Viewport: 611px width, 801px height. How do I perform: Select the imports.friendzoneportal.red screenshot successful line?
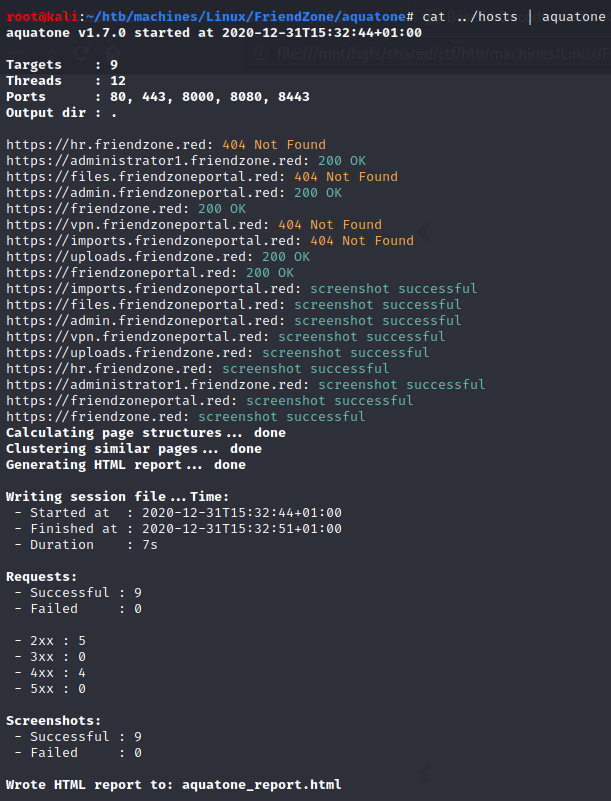pos(240,289)
